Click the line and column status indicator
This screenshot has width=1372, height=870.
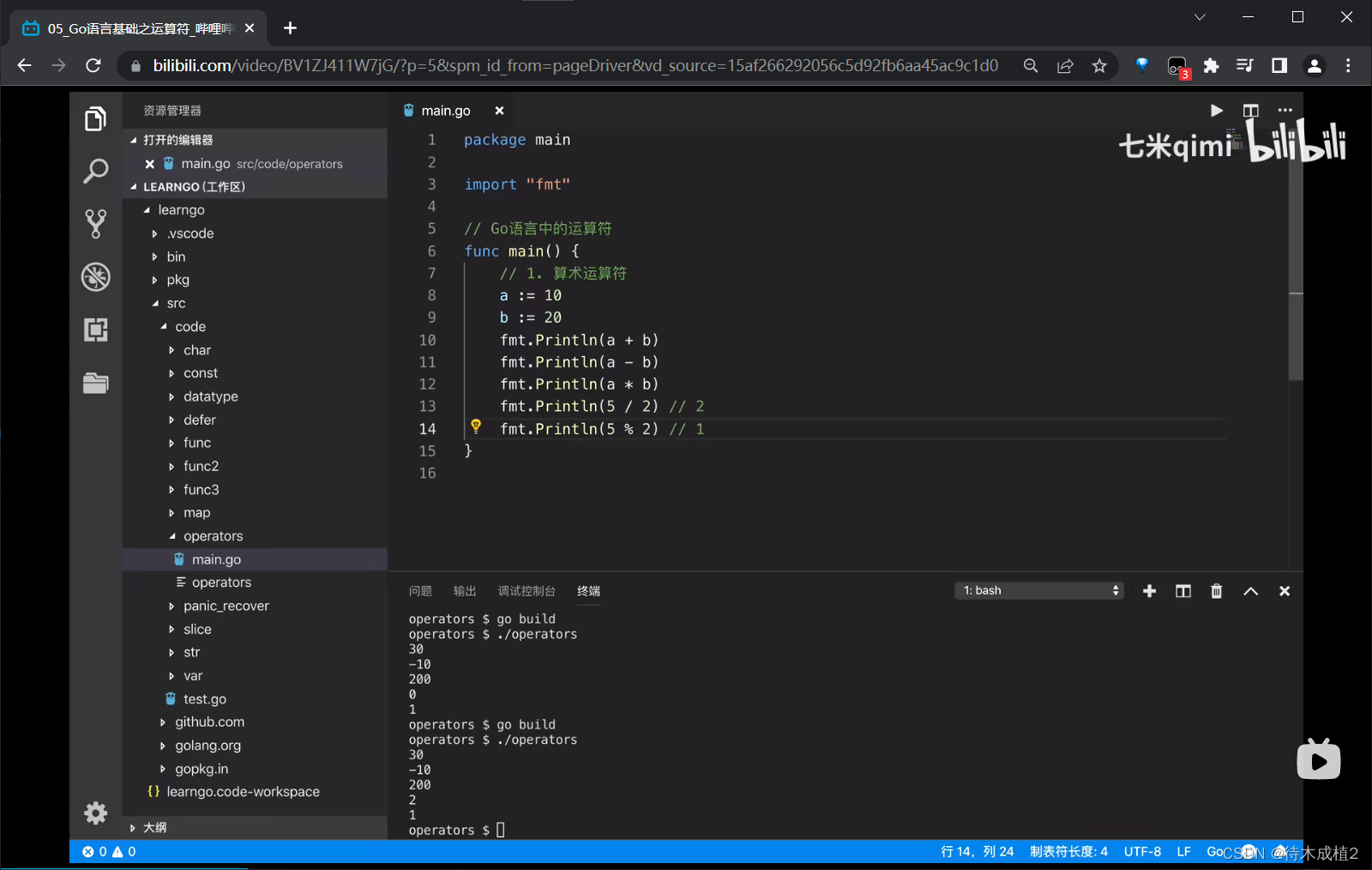point(977,852)
